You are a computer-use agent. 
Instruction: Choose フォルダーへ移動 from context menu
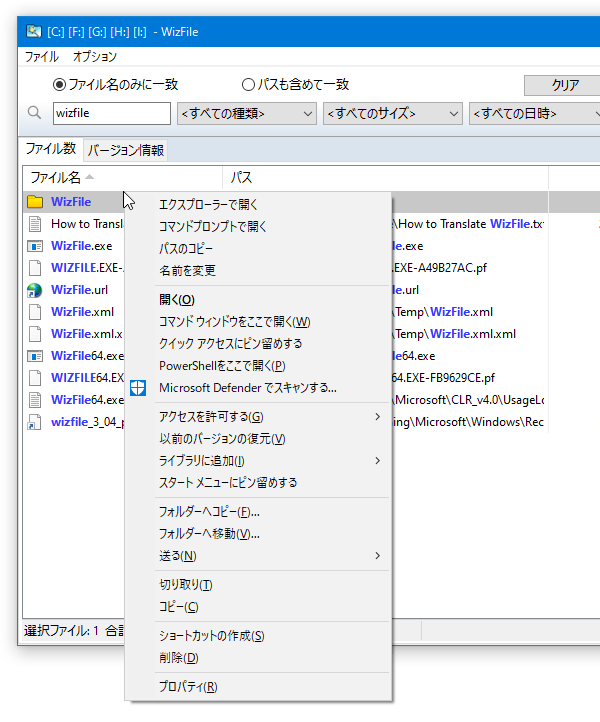(x=258, y=534)
